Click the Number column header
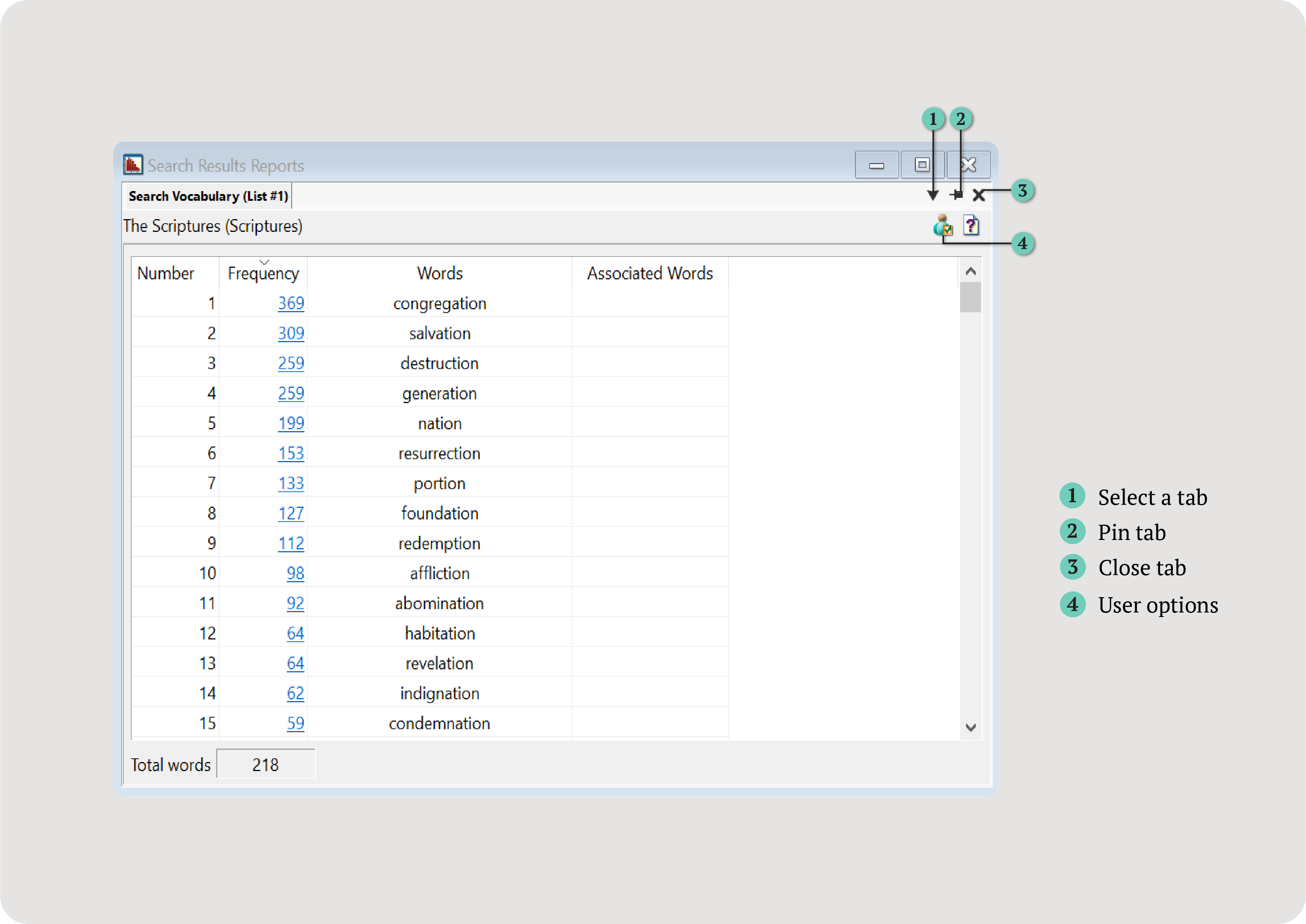This screenshot has width=1306, height=924. (x=166, y=274)
